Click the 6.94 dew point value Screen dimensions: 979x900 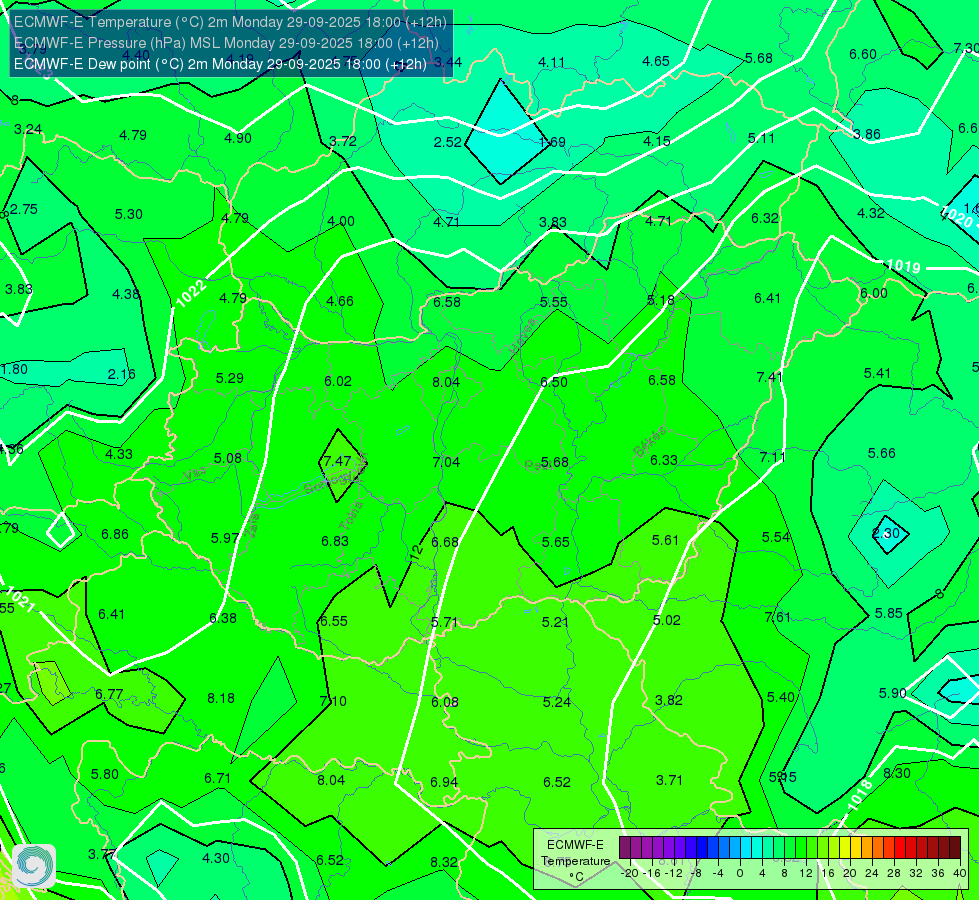pos(444,782)
